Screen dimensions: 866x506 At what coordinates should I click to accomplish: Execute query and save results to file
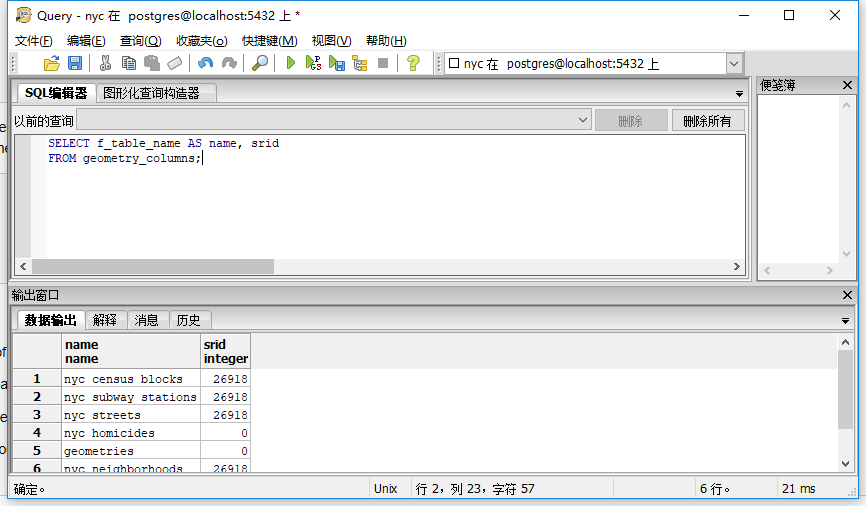(x=336, y=64)
